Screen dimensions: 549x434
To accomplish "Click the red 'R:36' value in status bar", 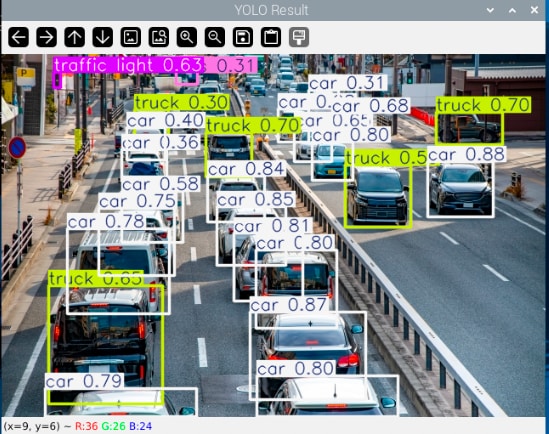I will click(86, 426).
